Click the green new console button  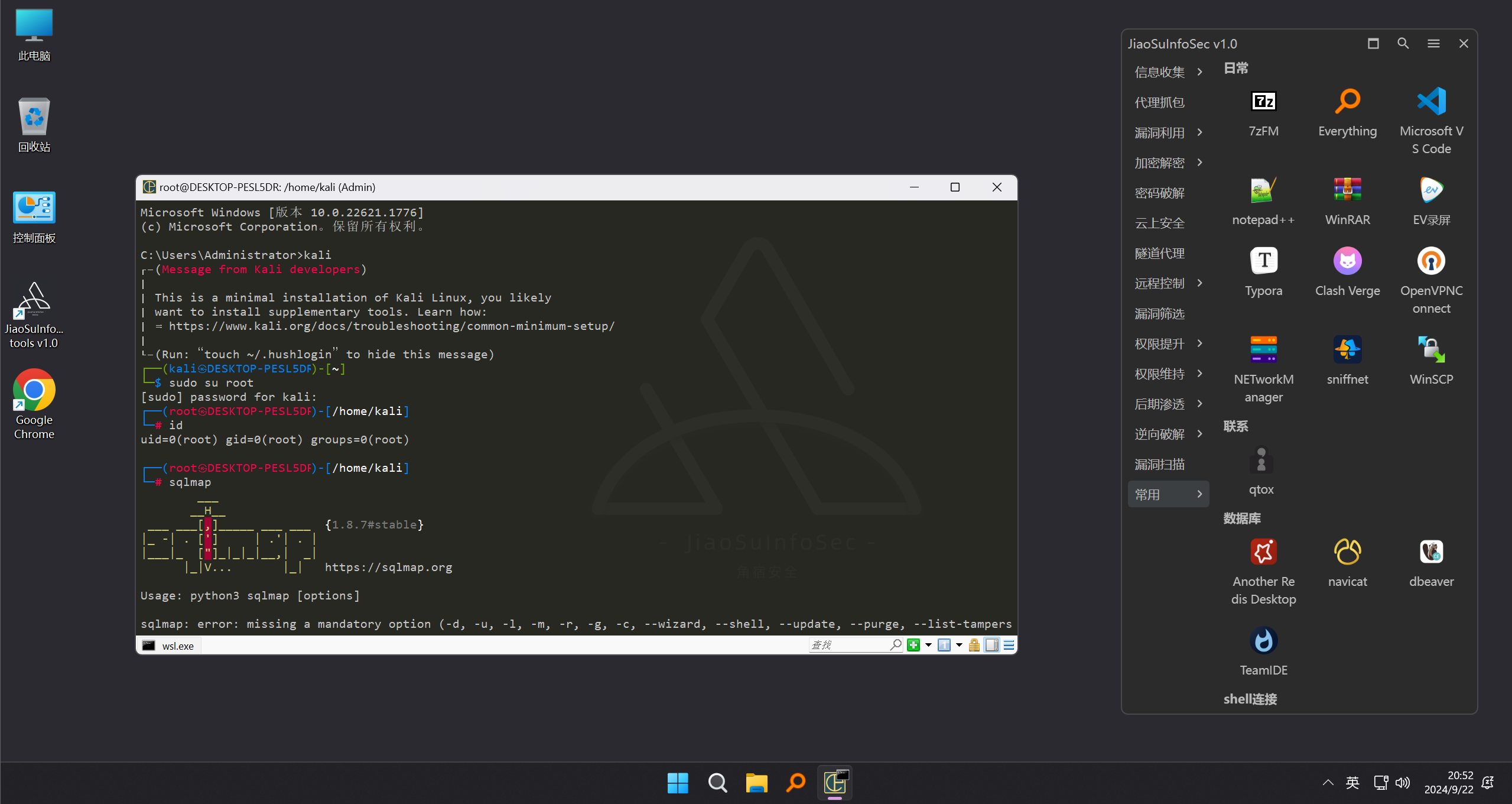tap(913, 645)
